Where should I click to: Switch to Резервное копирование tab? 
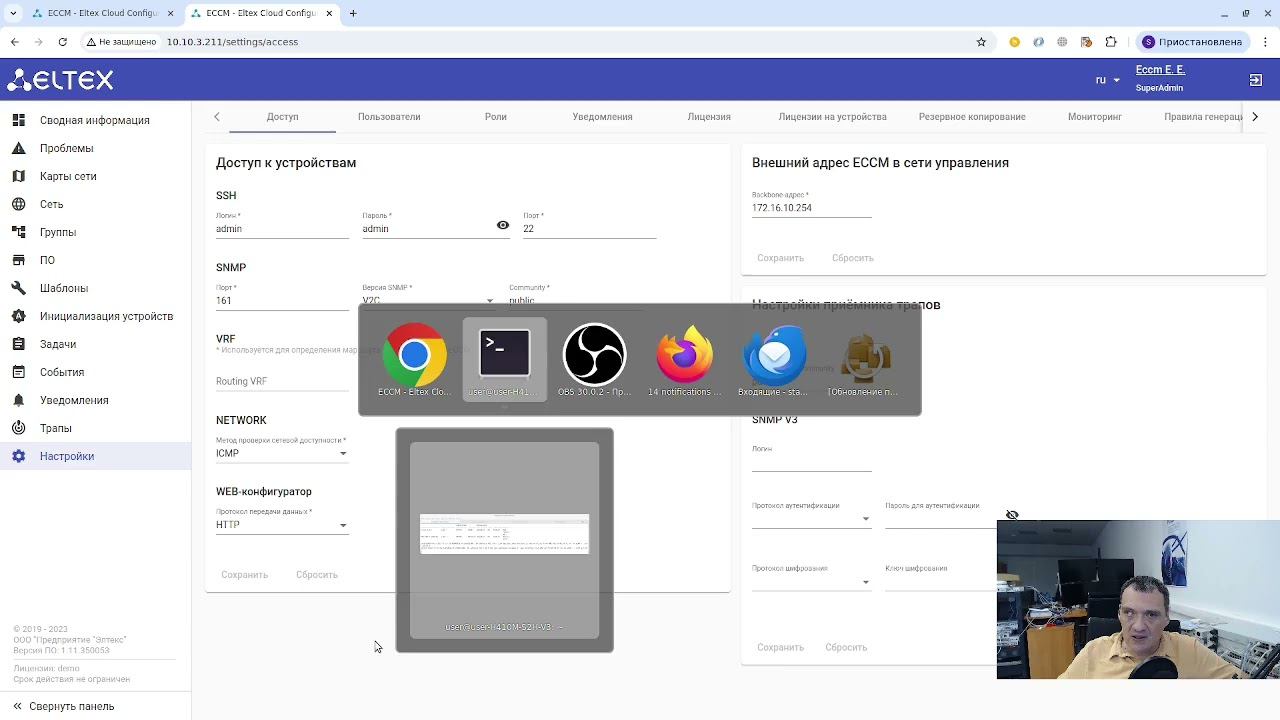[x=972, y=117]
